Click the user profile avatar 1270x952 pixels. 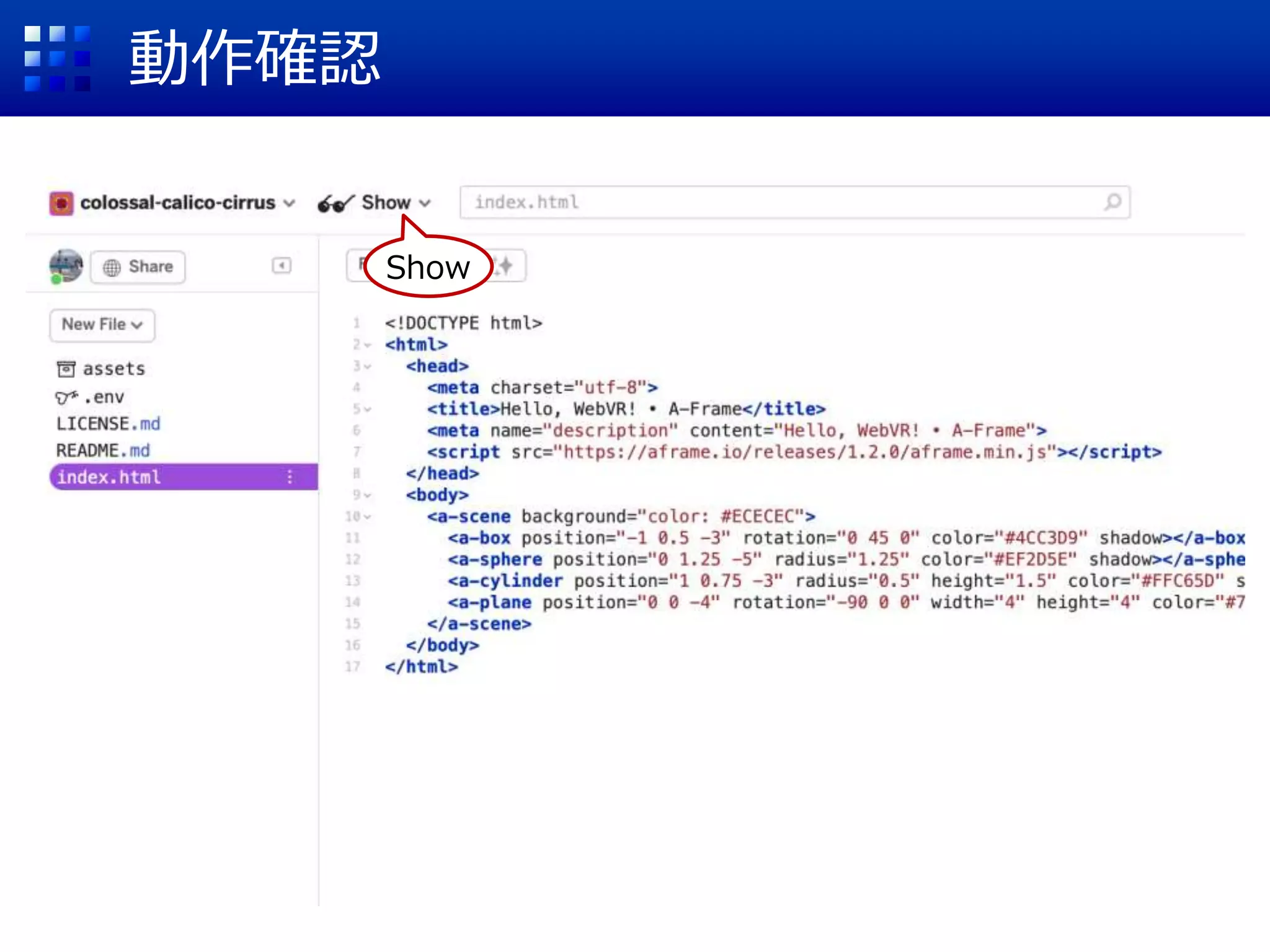pyautogui.click(x=66, y=266)
